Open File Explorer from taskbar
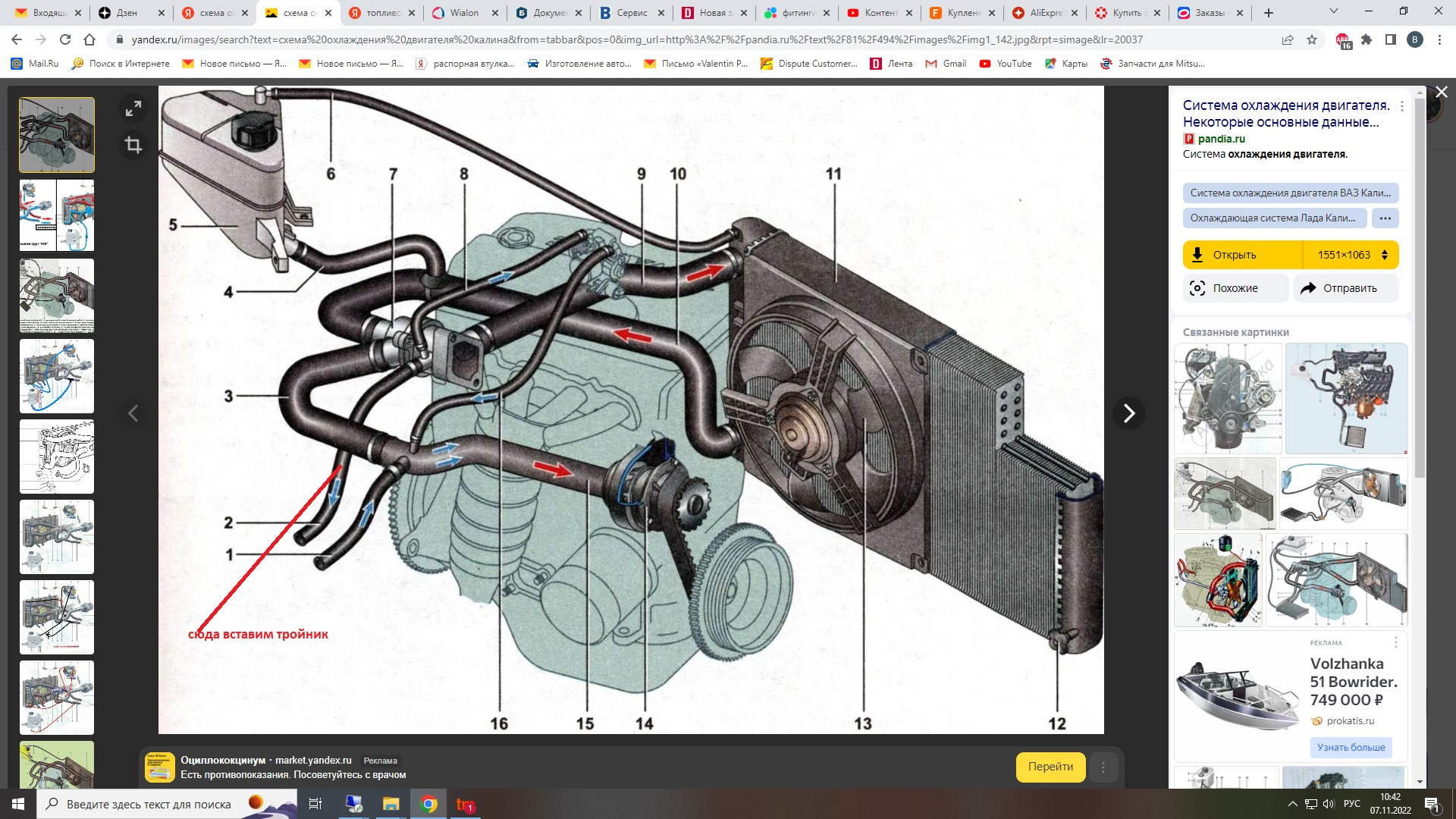Viewport: 1456px width, 819px height. [x=391, y=804]
